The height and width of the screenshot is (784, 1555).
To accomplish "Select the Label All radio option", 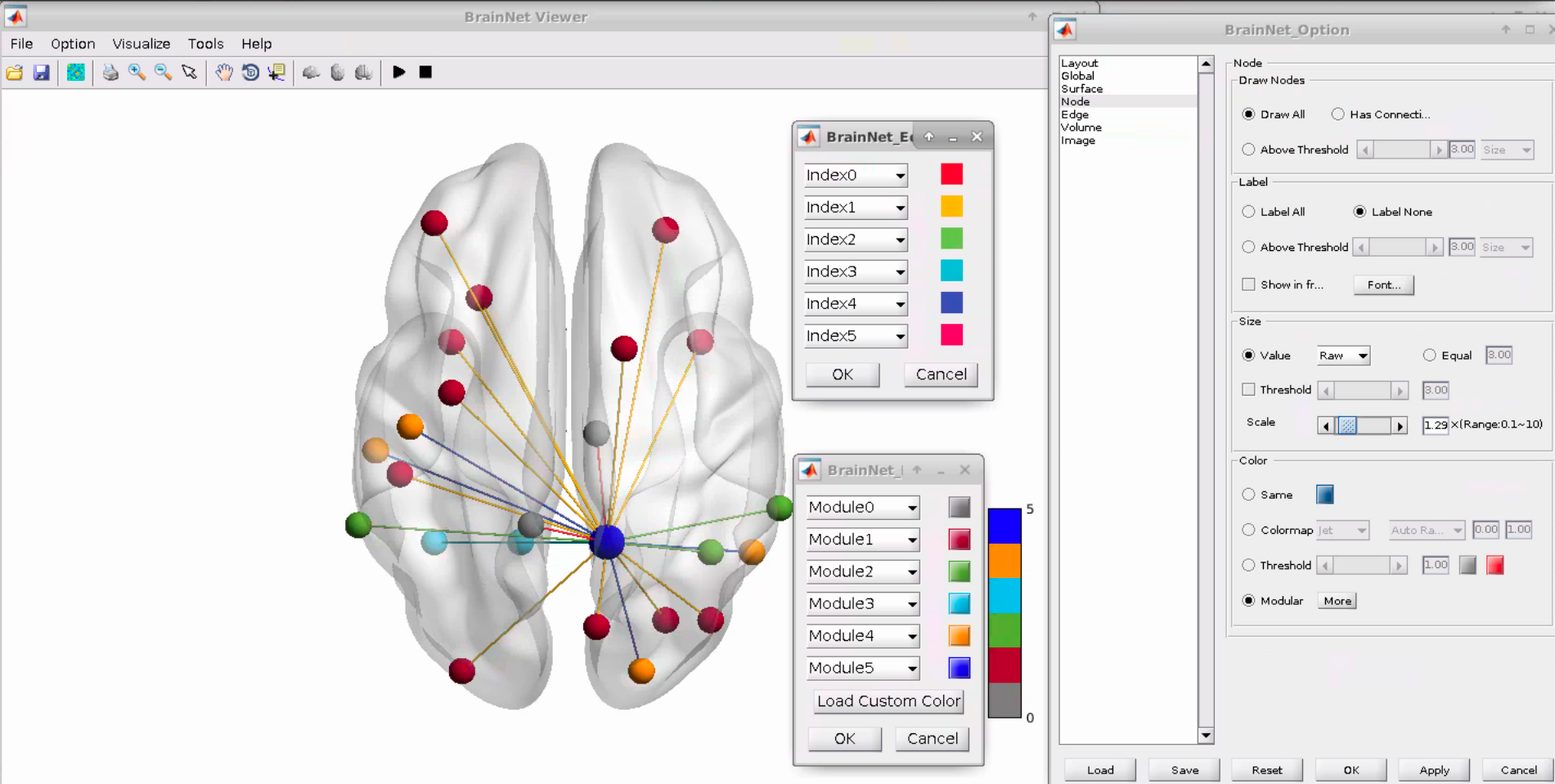I will coord(1248,212).
